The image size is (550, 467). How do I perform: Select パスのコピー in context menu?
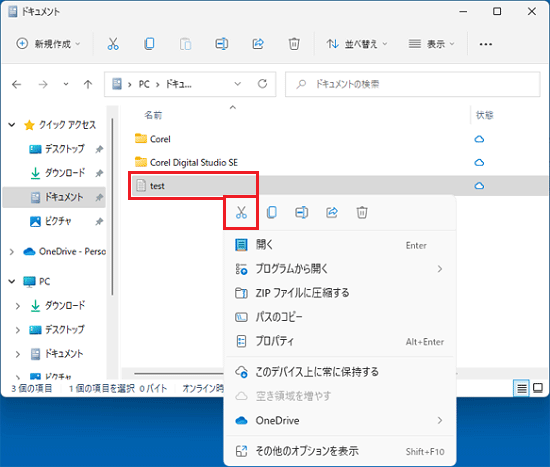coord(340,317)
